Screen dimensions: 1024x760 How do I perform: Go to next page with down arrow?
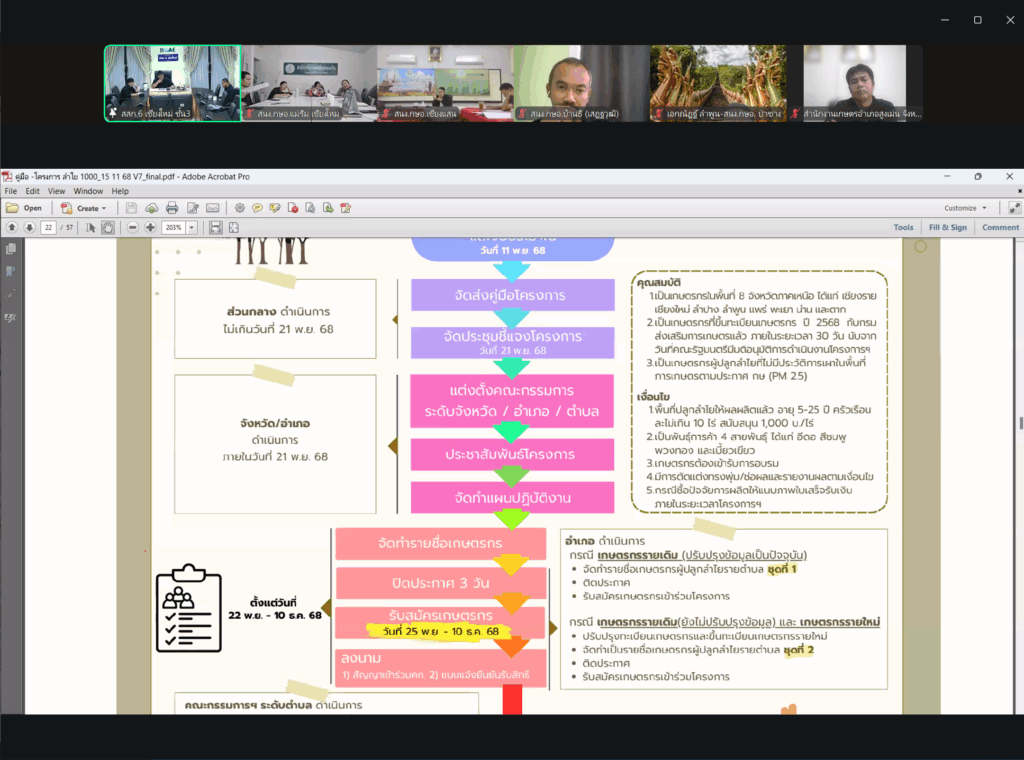coord(28,227)
